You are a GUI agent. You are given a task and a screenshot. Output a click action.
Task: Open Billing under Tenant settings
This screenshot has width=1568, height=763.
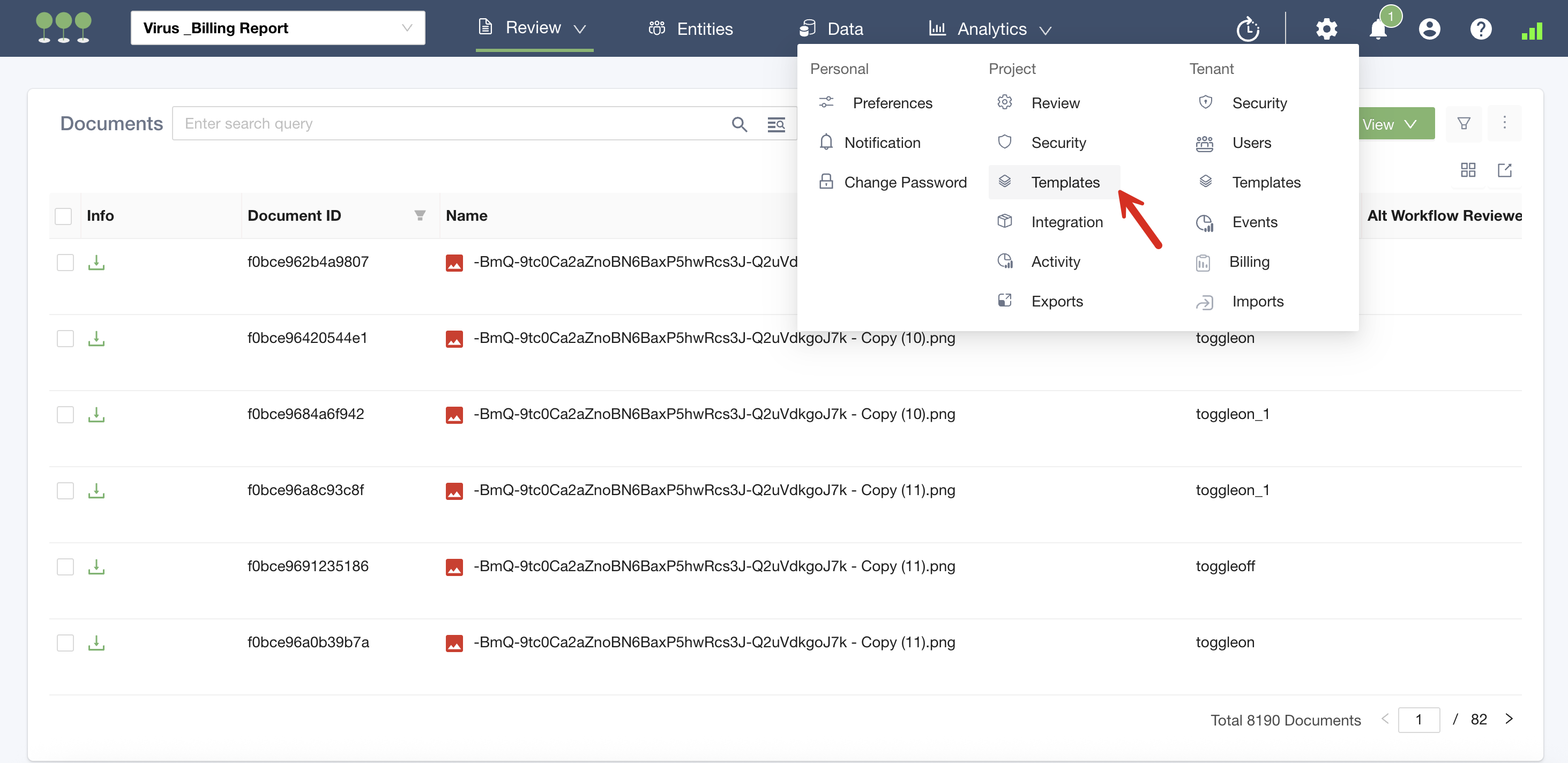(1249, 261)
